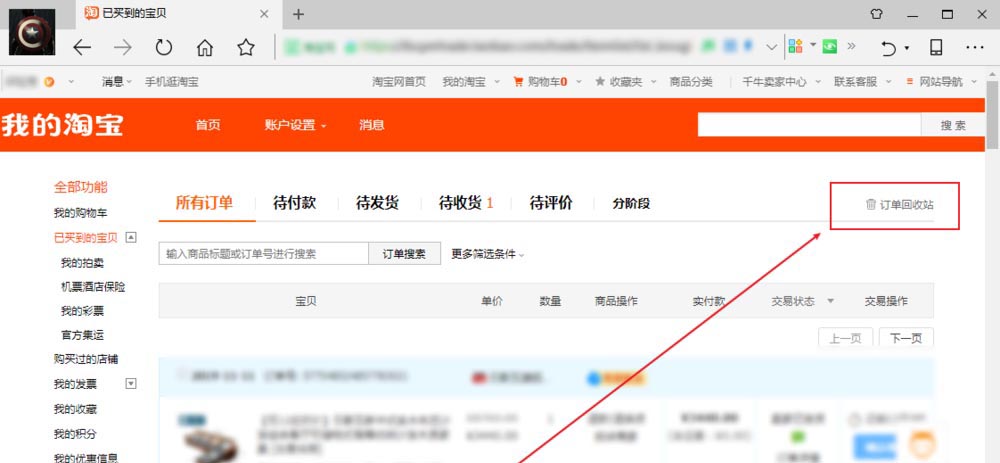This screenshot has width=1000, height=463.
Task: Open the browser three-dot menu
Action: (x=975, y=47)
